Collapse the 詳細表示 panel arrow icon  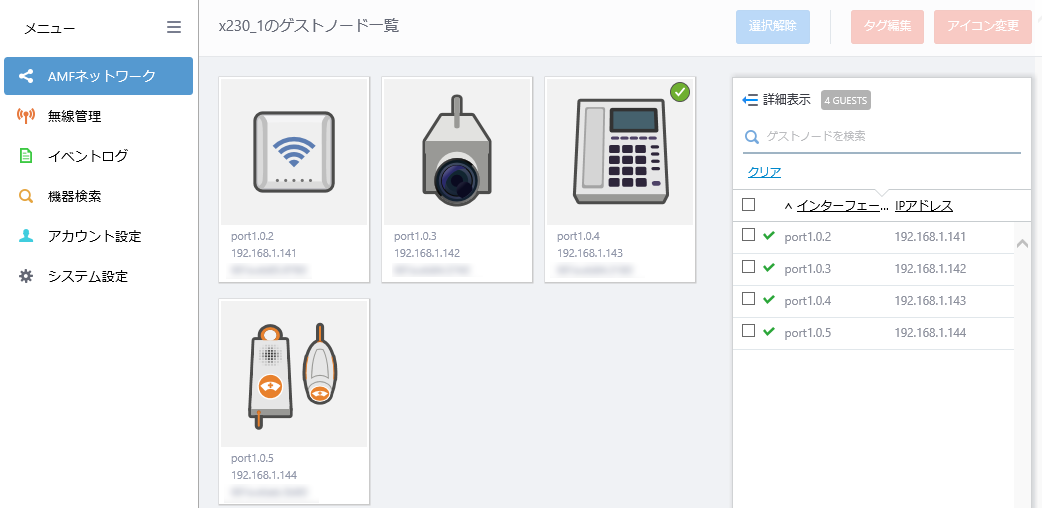tap(750, 100)
